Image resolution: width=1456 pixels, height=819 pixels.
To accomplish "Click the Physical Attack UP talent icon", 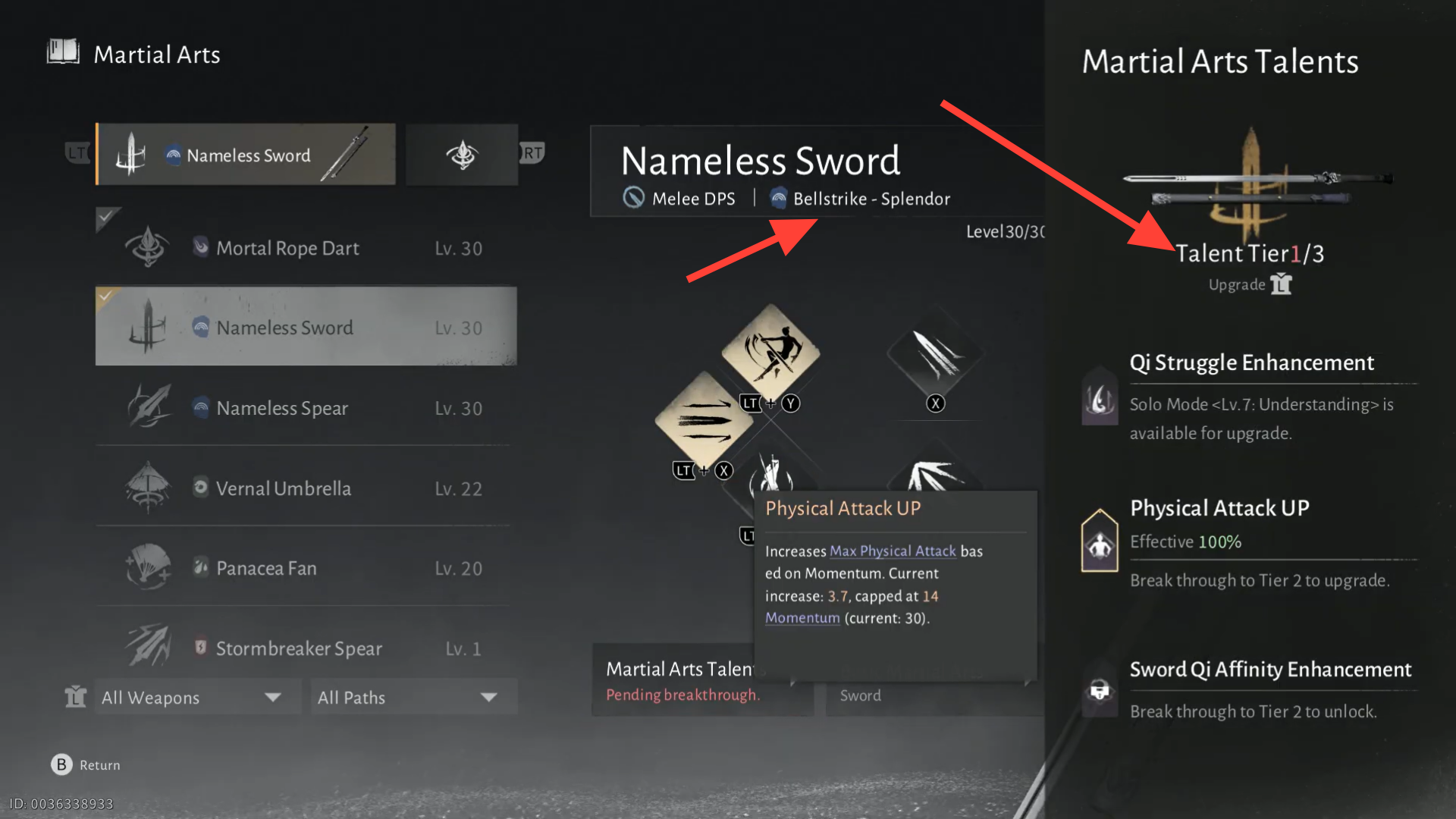I will [1100, 541].
